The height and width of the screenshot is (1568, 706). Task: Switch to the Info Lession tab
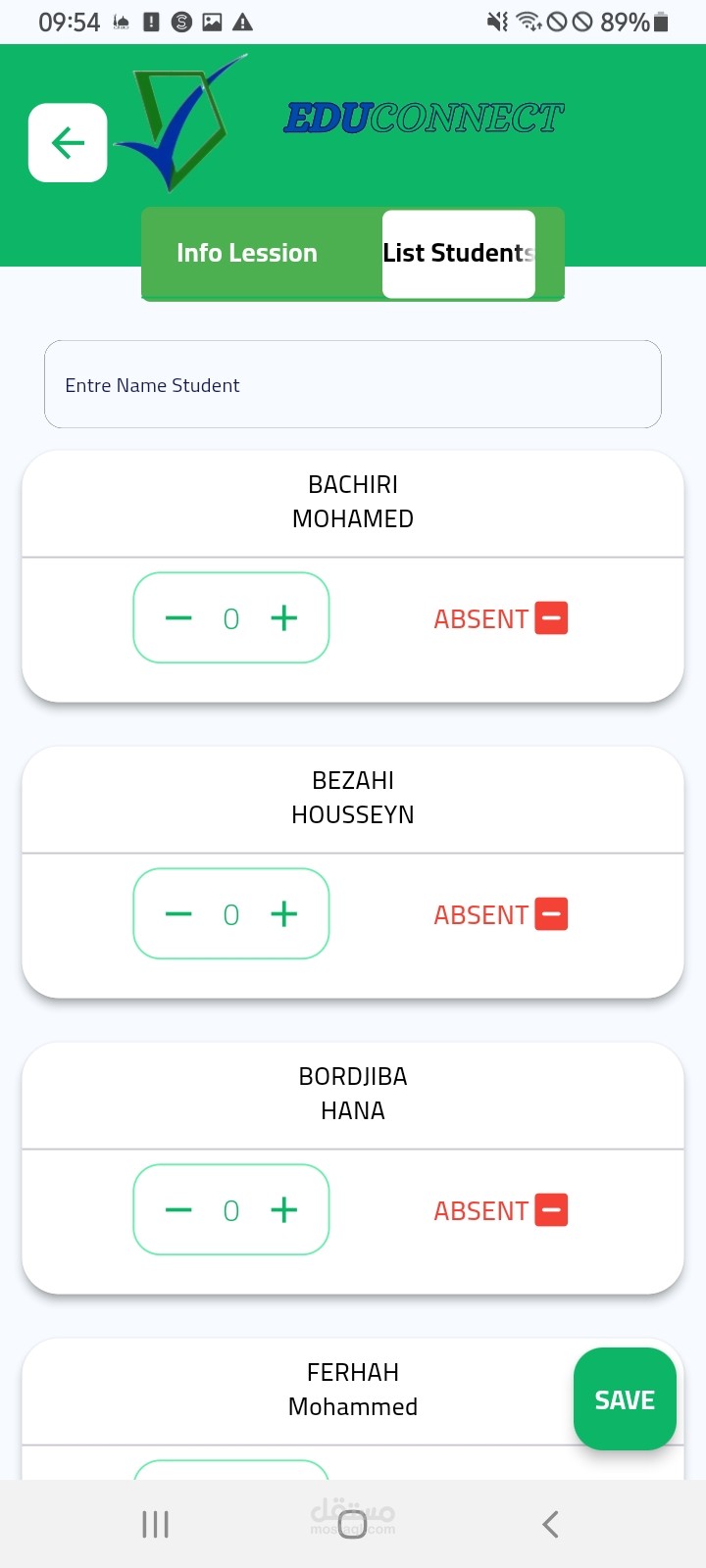click(x=247, y=253)
